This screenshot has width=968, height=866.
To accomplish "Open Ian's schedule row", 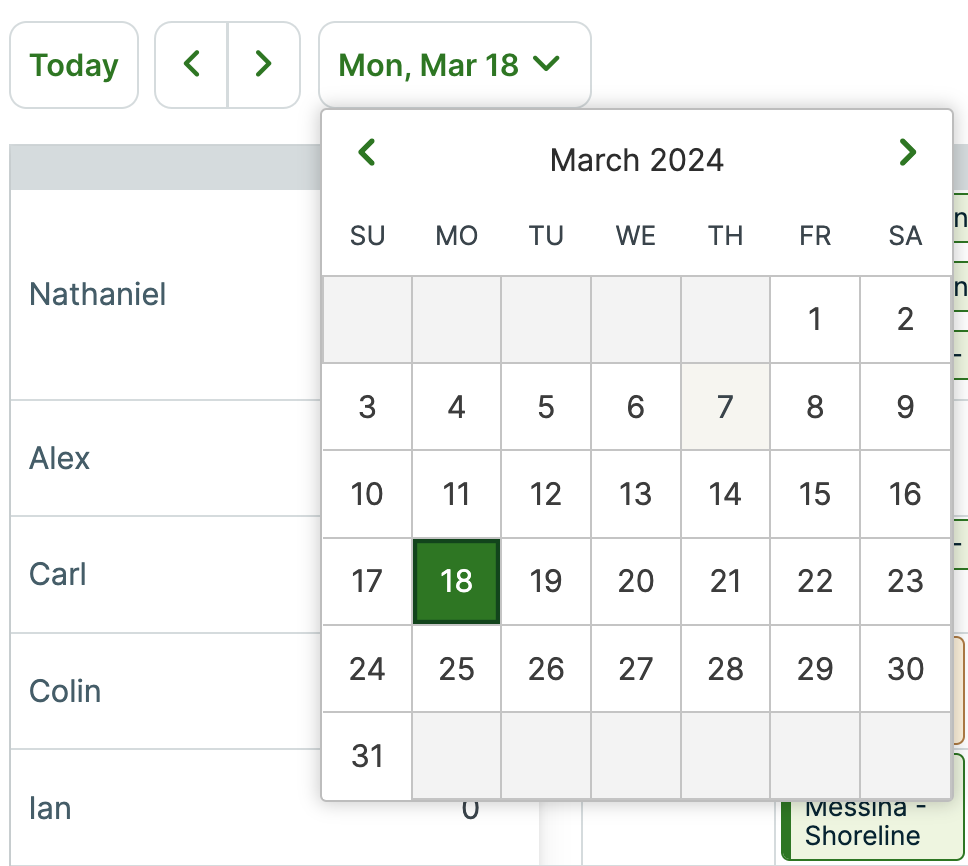I will point(49,808).
